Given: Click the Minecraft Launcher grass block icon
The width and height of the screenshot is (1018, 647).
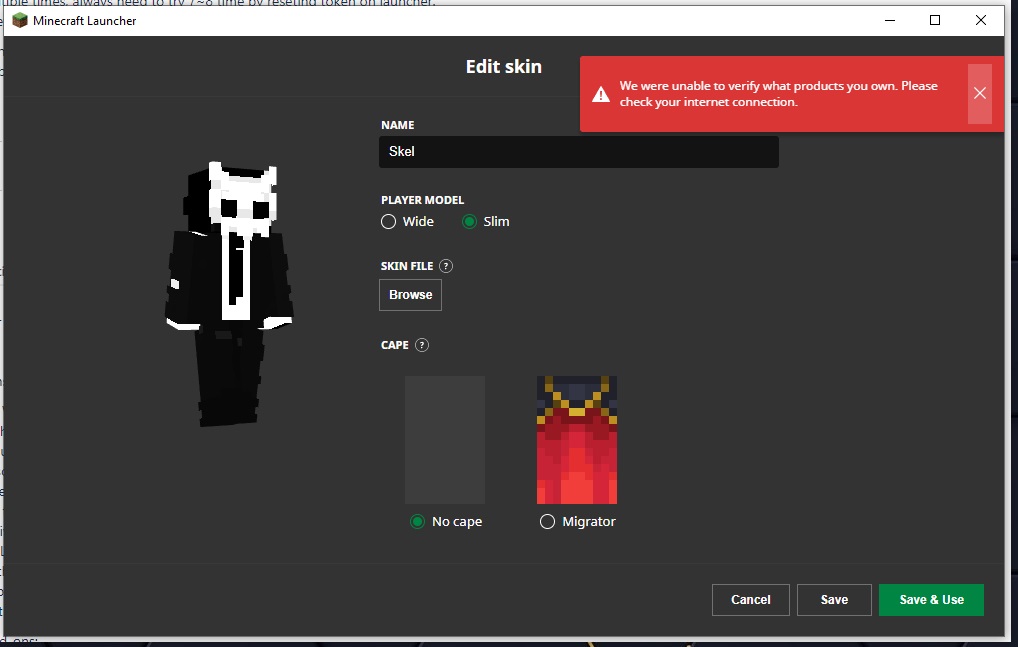Looking at the screenshot, I should click(20, 20).
